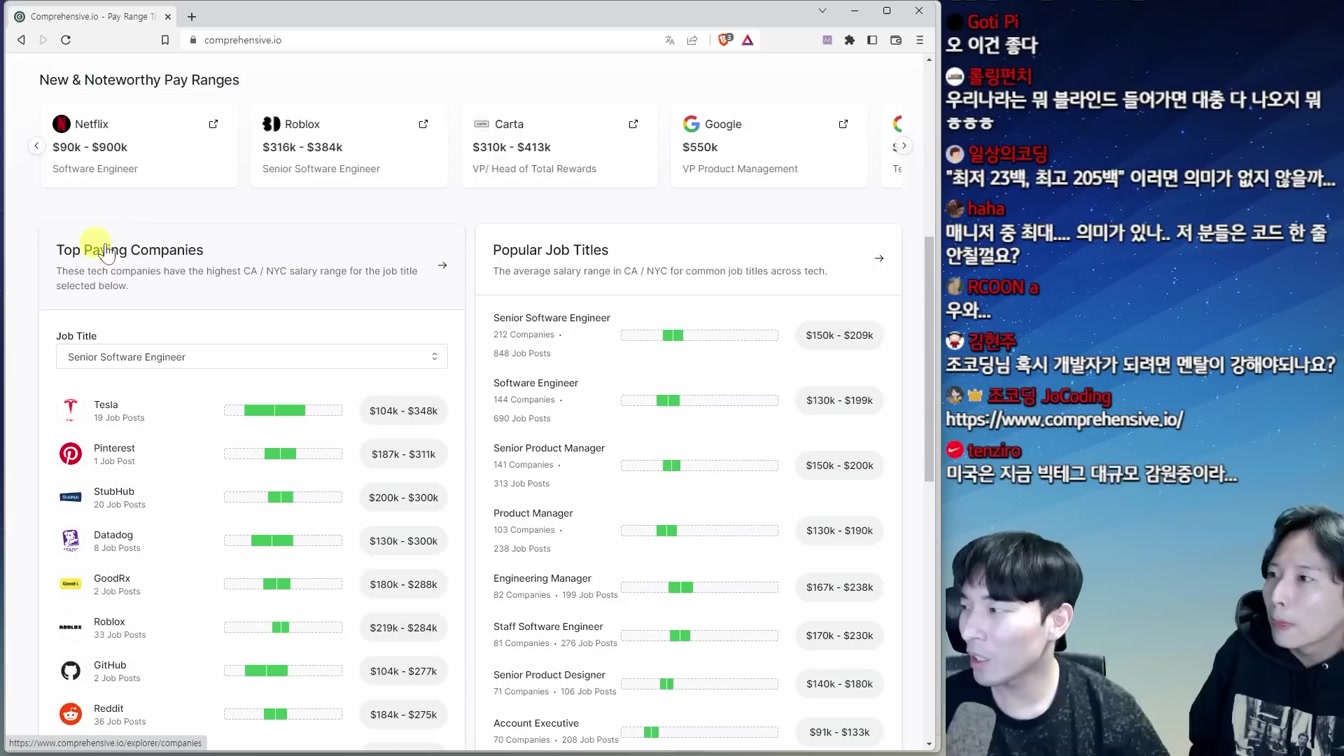Select the Comprehensive.io browser tab
The height and width of the screenshot is (756, 1344).
(92, 16)
